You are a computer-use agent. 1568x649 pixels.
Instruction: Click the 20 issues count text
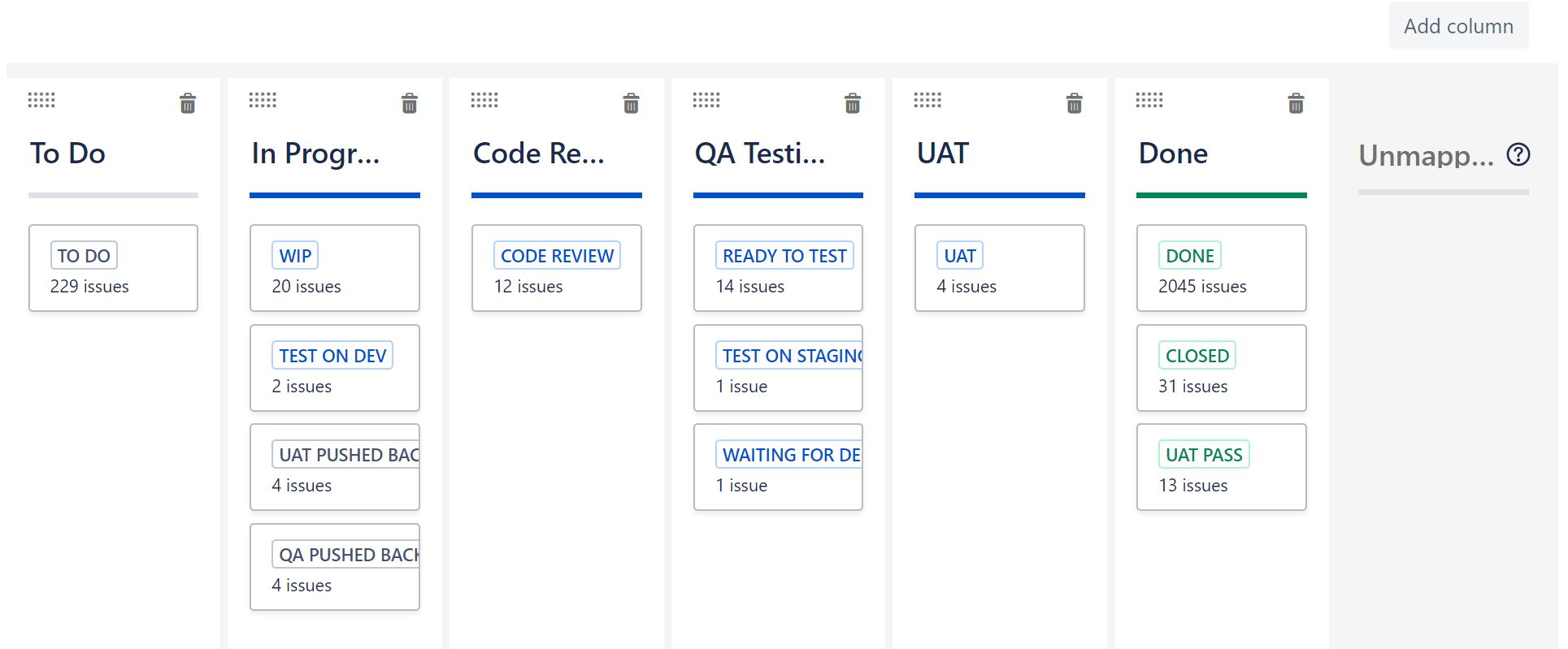click(306, 287)
